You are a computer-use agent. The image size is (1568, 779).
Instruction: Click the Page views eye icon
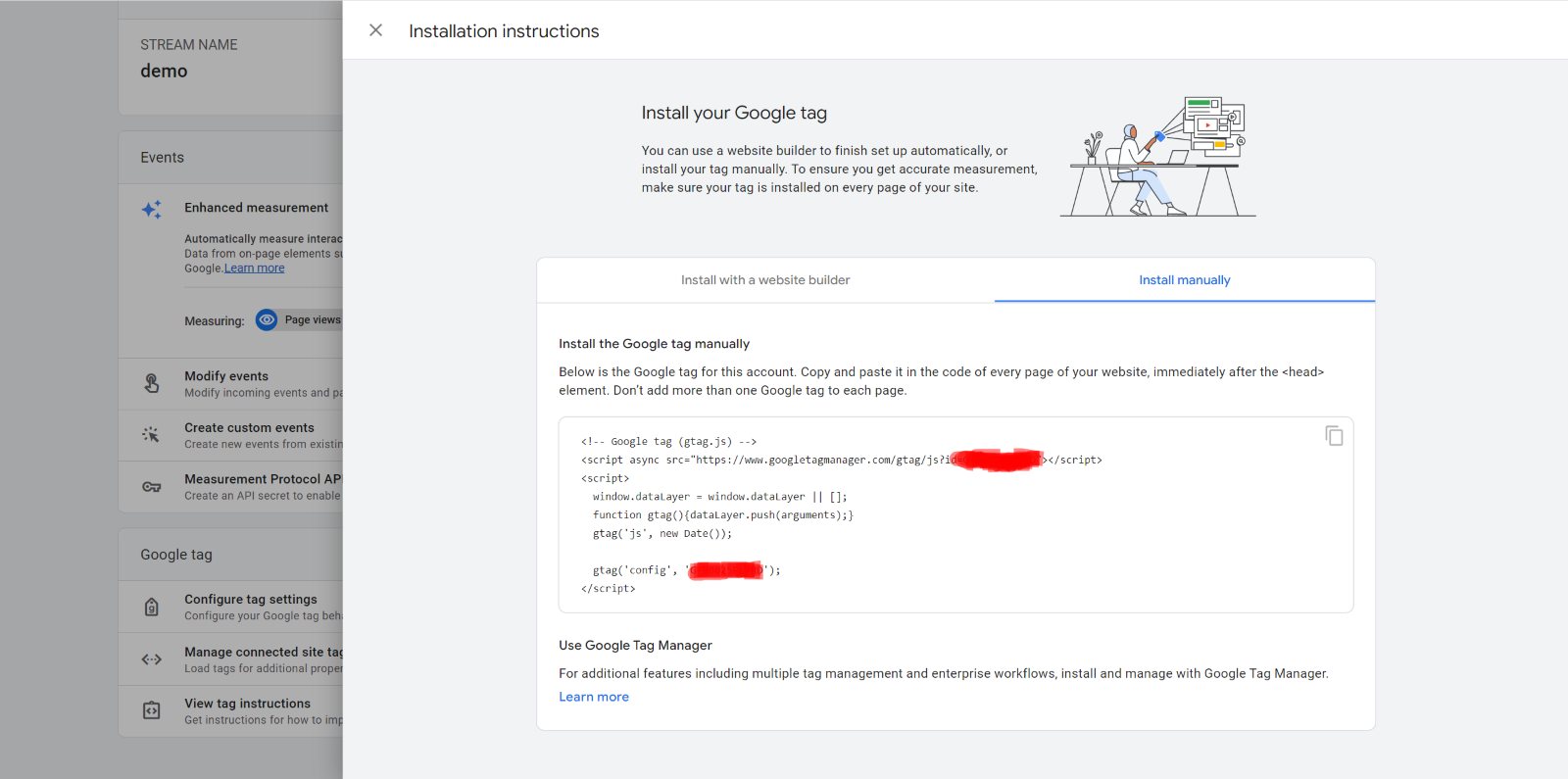coord(267,320)
